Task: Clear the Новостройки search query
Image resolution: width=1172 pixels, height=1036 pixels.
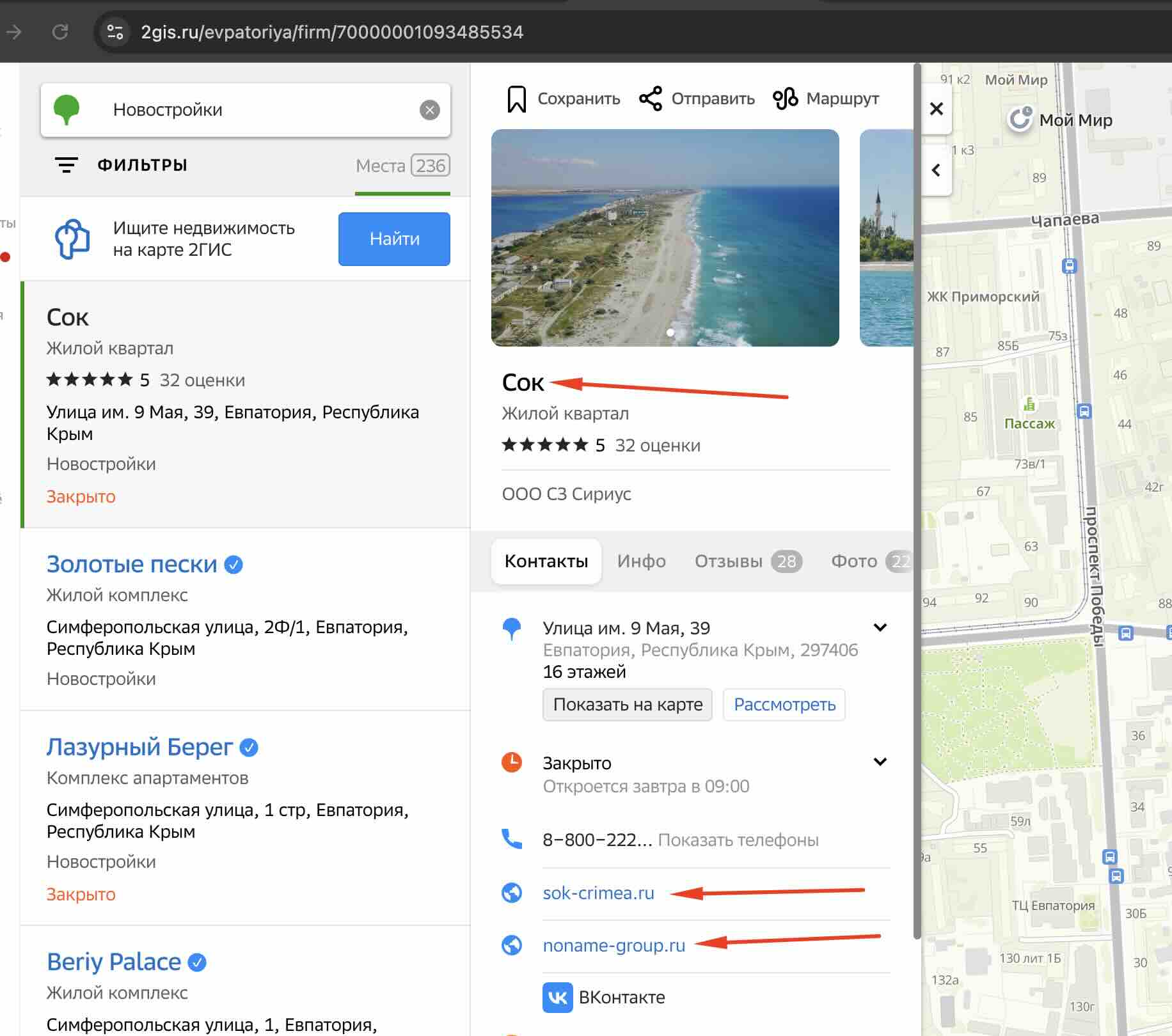Action: 430,110
